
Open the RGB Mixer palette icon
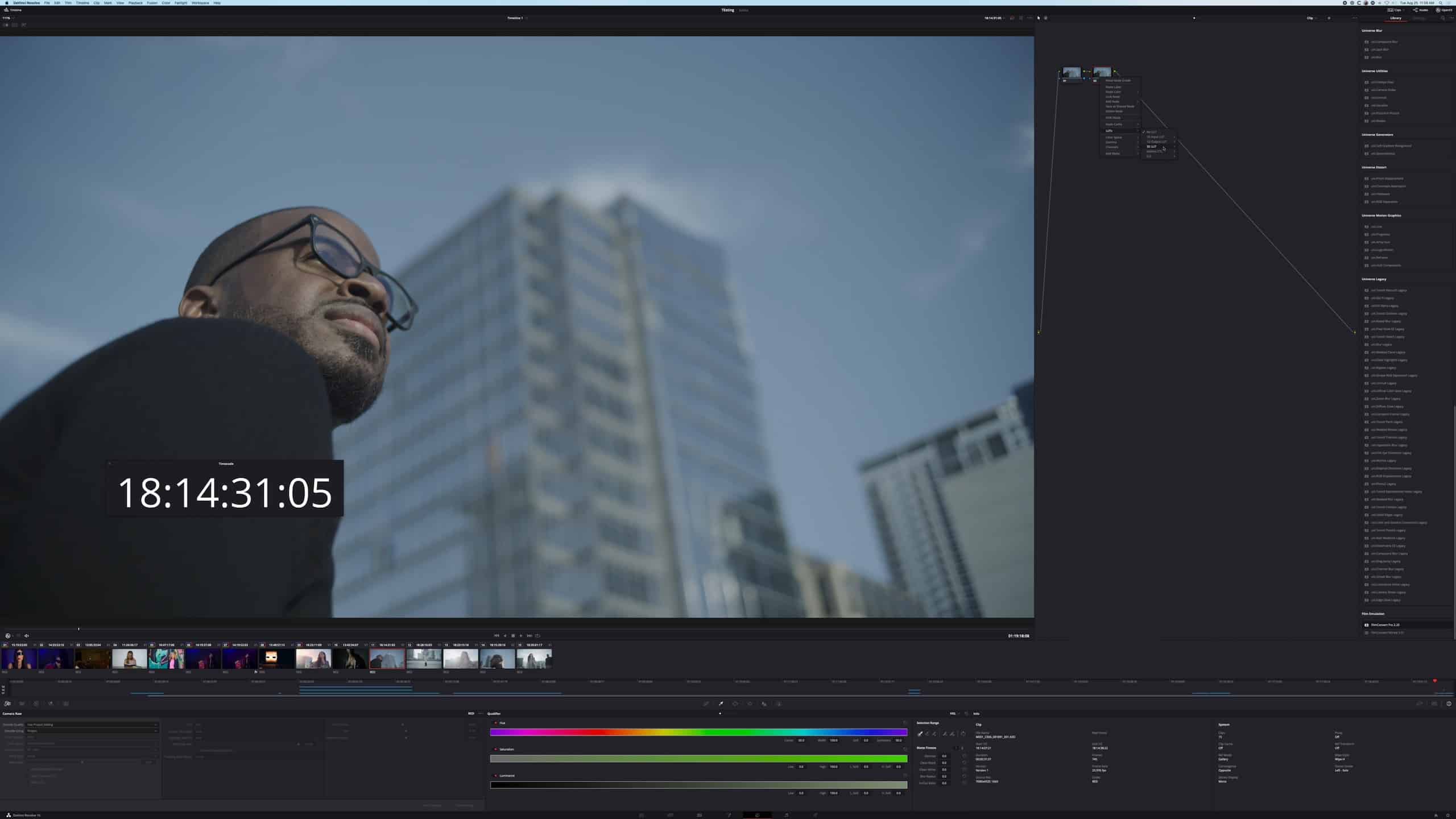51,704
